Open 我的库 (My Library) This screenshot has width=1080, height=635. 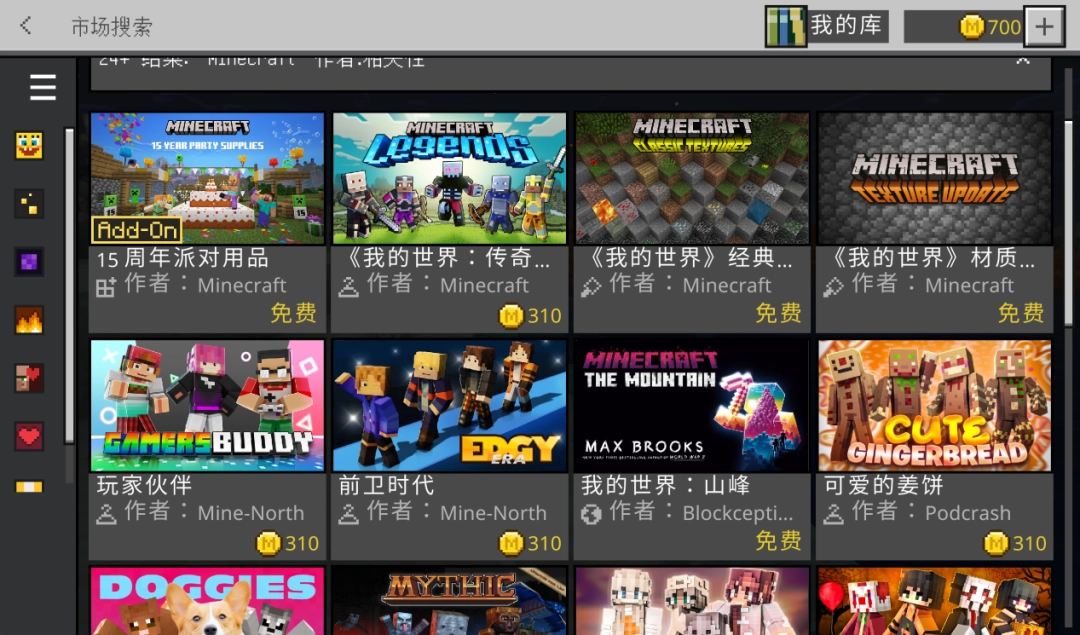[826, 26]
